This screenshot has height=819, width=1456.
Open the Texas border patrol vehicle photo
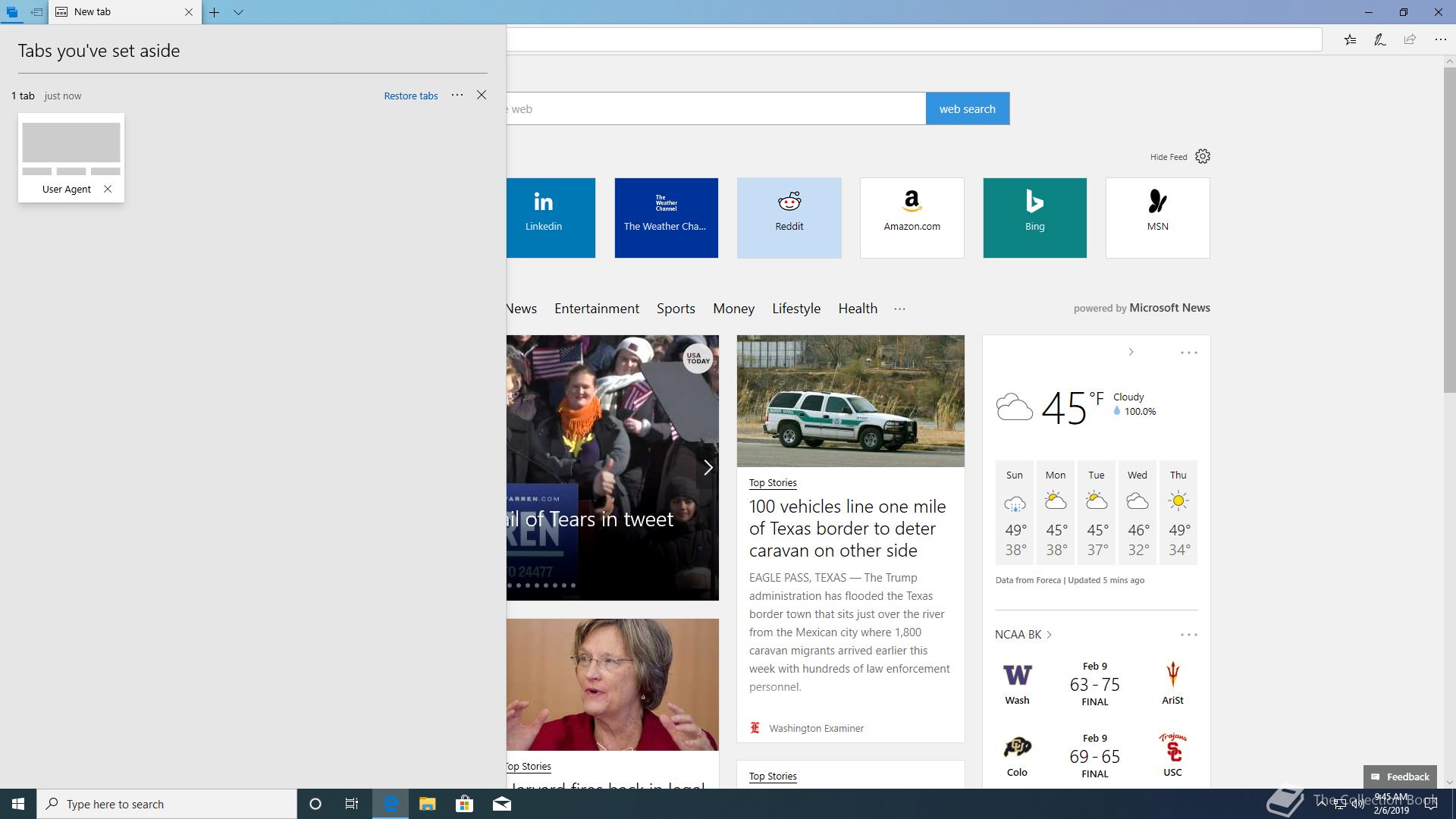pos(850,400)
